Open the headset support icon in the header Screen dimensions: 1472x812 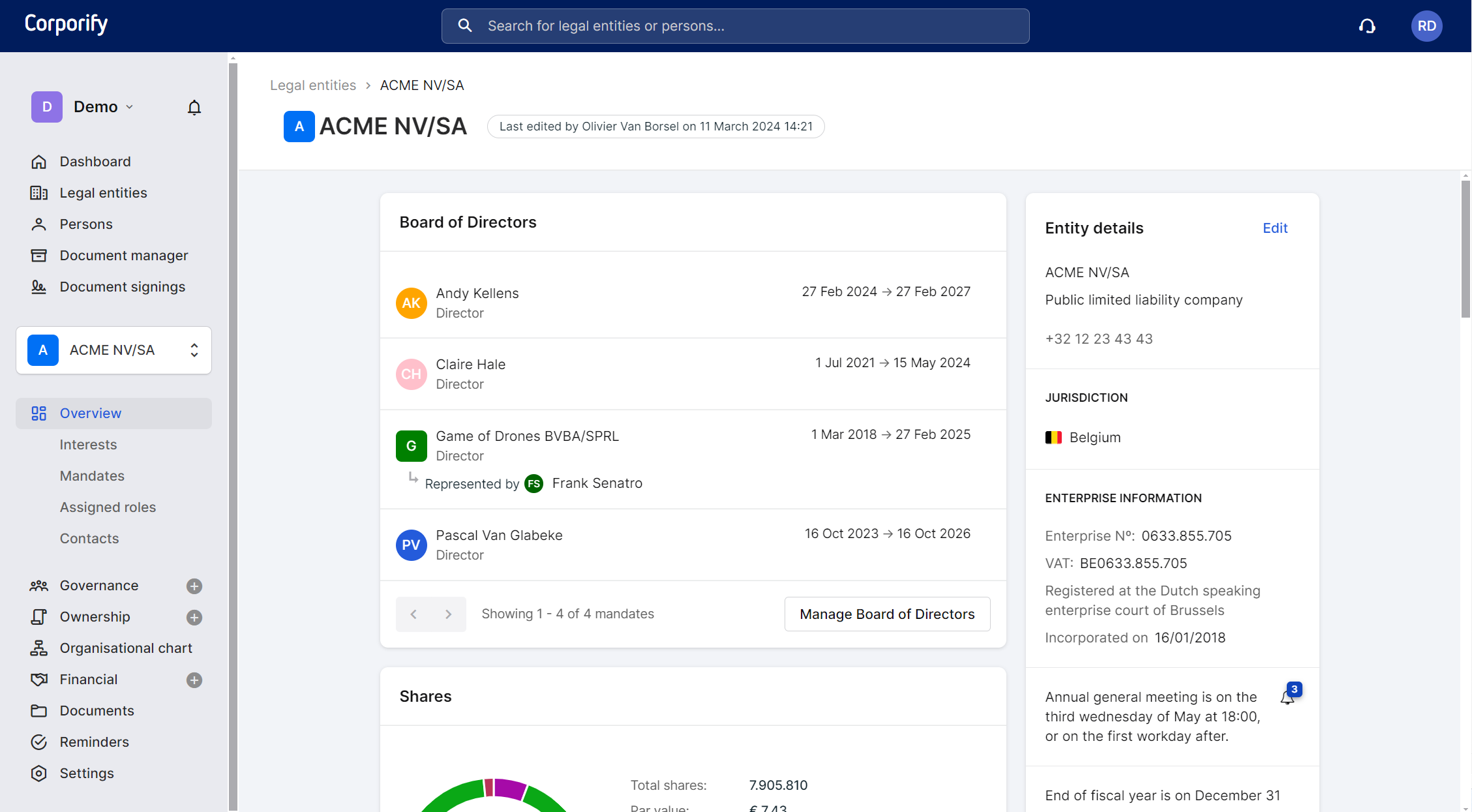coord(1367,26)
